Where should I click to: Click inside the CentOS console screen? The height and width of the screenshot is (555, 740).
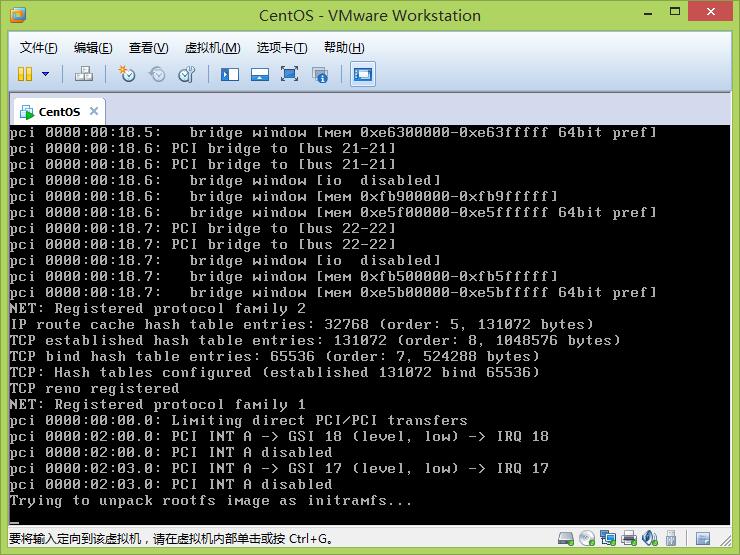[370, 320]
